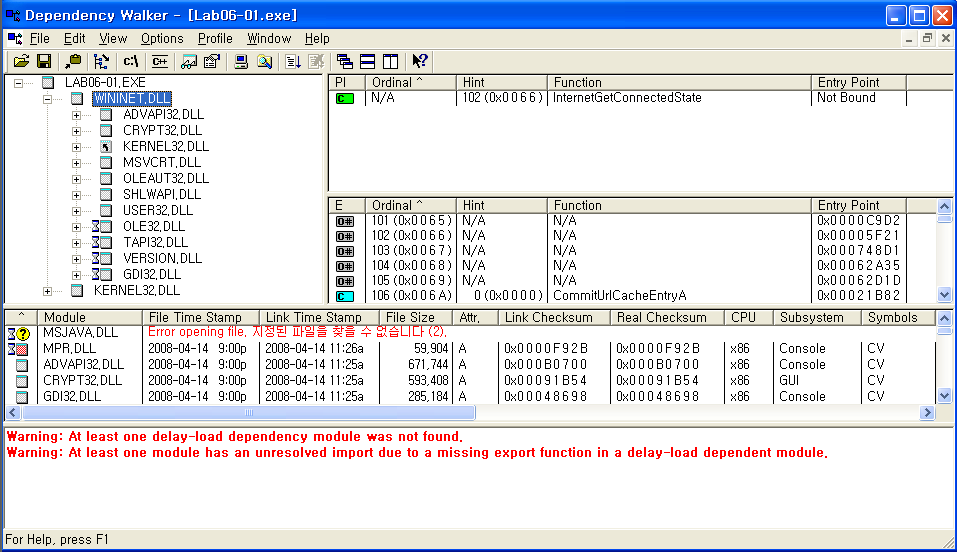Click the TAPI32.DLL hourglass module icon
The width and height of the screenshot is (957, 552).
point(101,242)
